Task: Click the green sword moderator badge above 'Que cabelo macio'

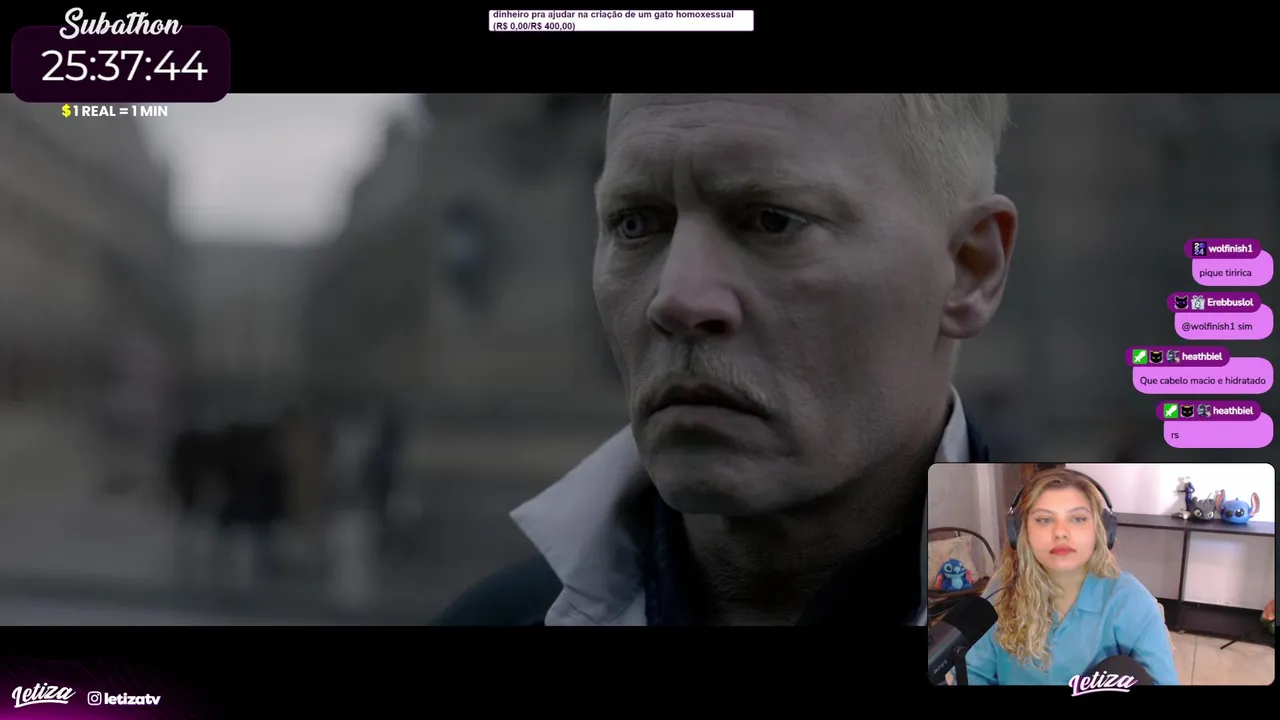Action: [1139, 357]
